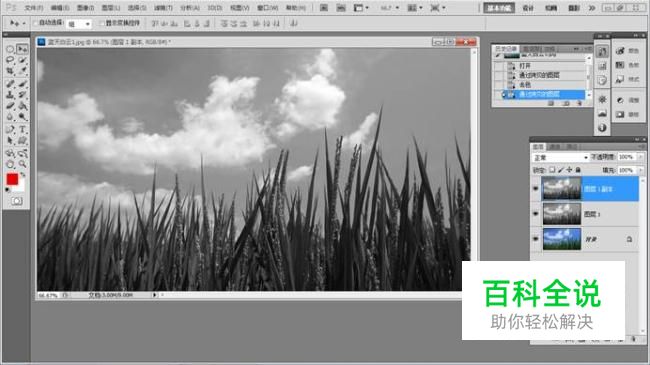650x365 pixels.
Task: Select the Blur tool
Action: 10,117
